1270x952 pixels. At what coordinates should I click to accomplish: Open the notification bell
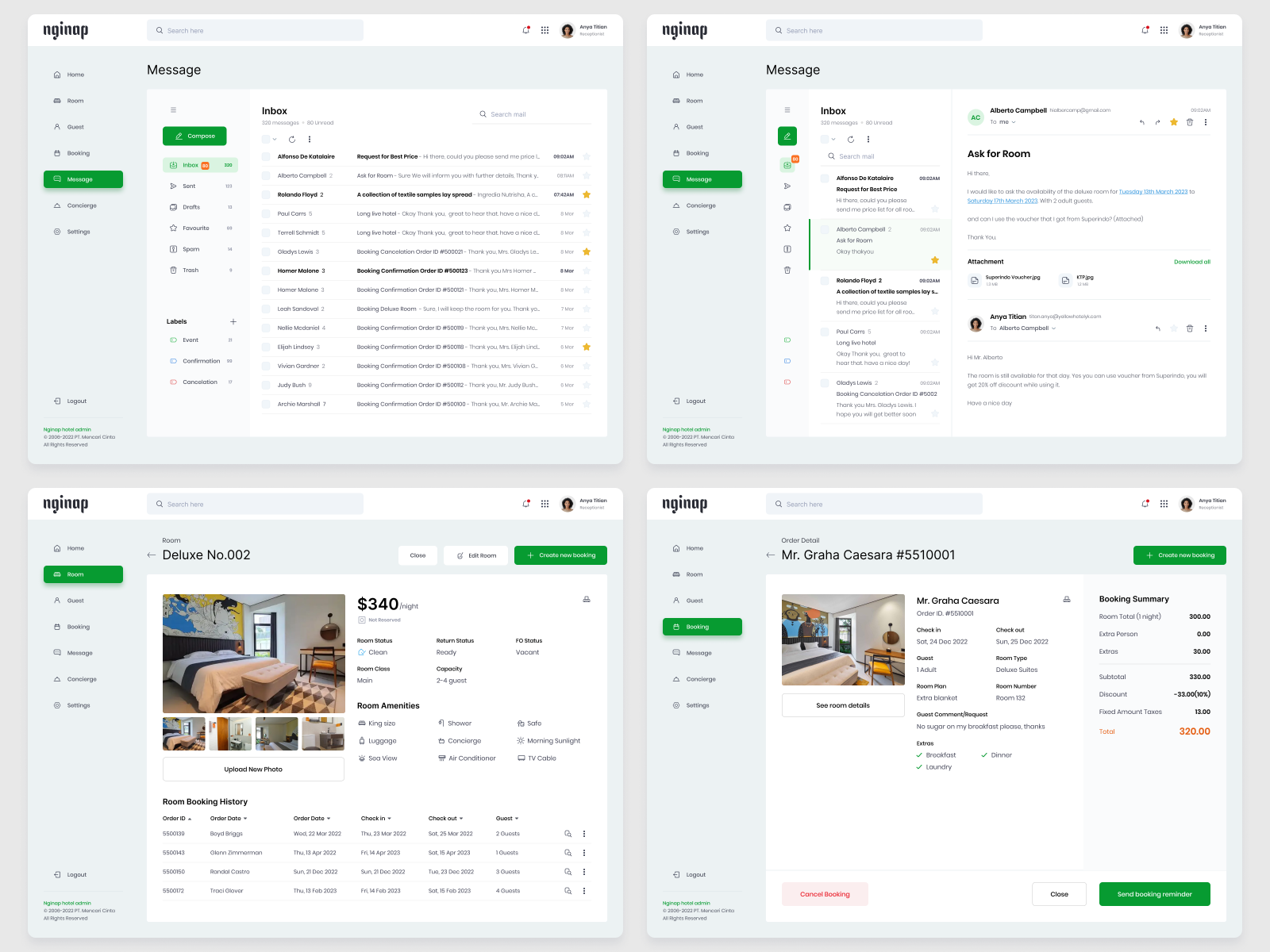pos(525,30)
